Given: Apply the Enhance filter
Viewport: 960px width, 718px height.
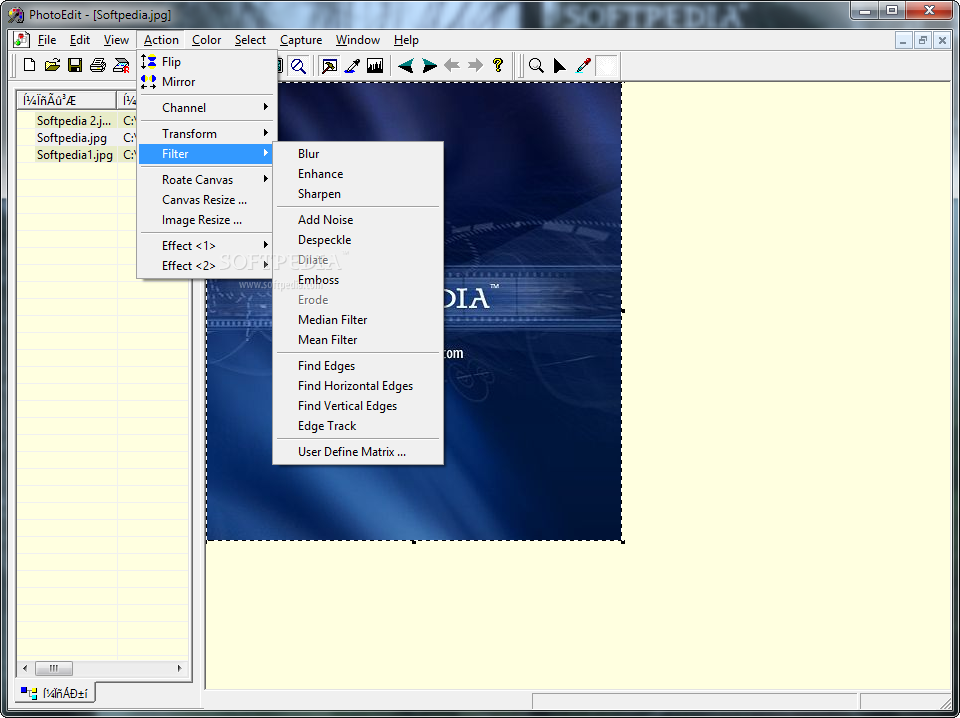Looking at the screenshot, I should pos(358,174).
